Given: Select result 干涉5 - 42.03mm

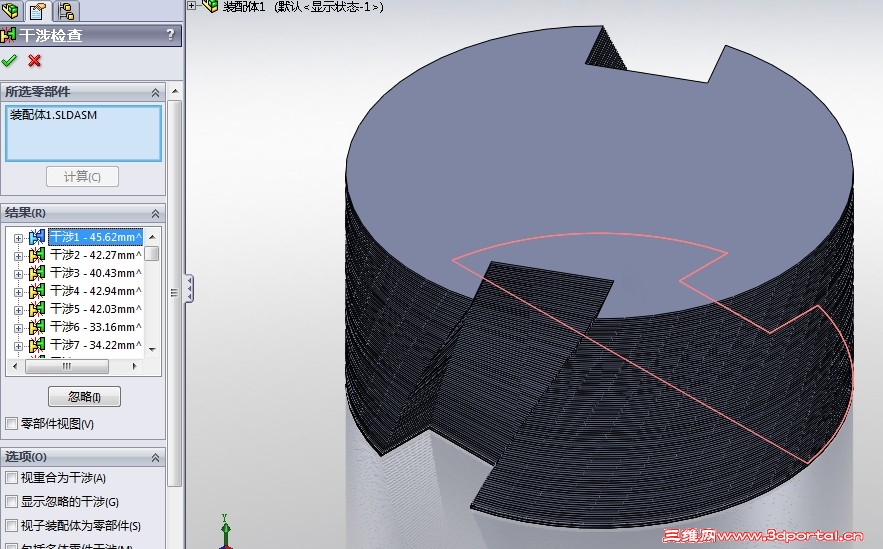Looking at the screenshot, I should pos(96,309).
